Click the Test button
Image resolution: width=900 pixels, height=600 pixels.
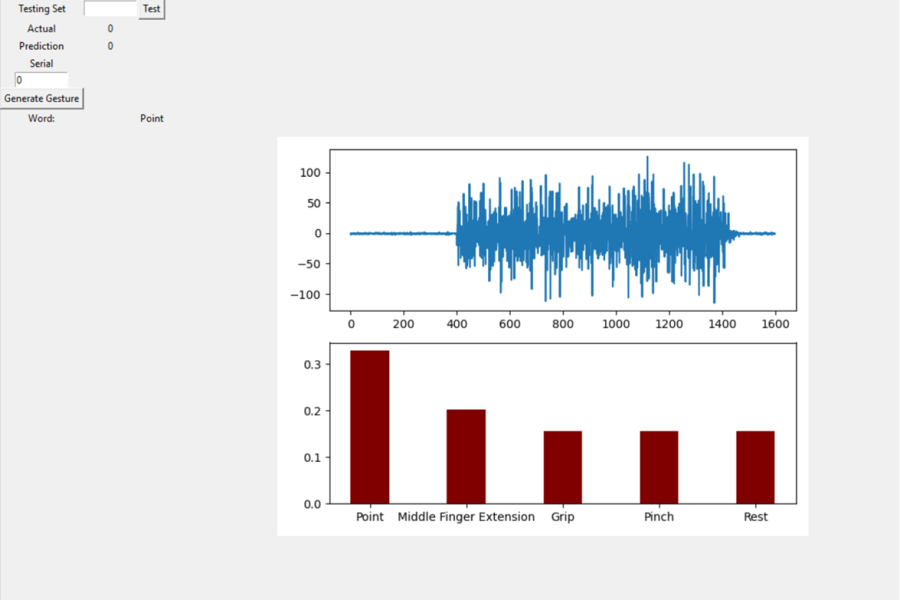(x=151, y=9)
